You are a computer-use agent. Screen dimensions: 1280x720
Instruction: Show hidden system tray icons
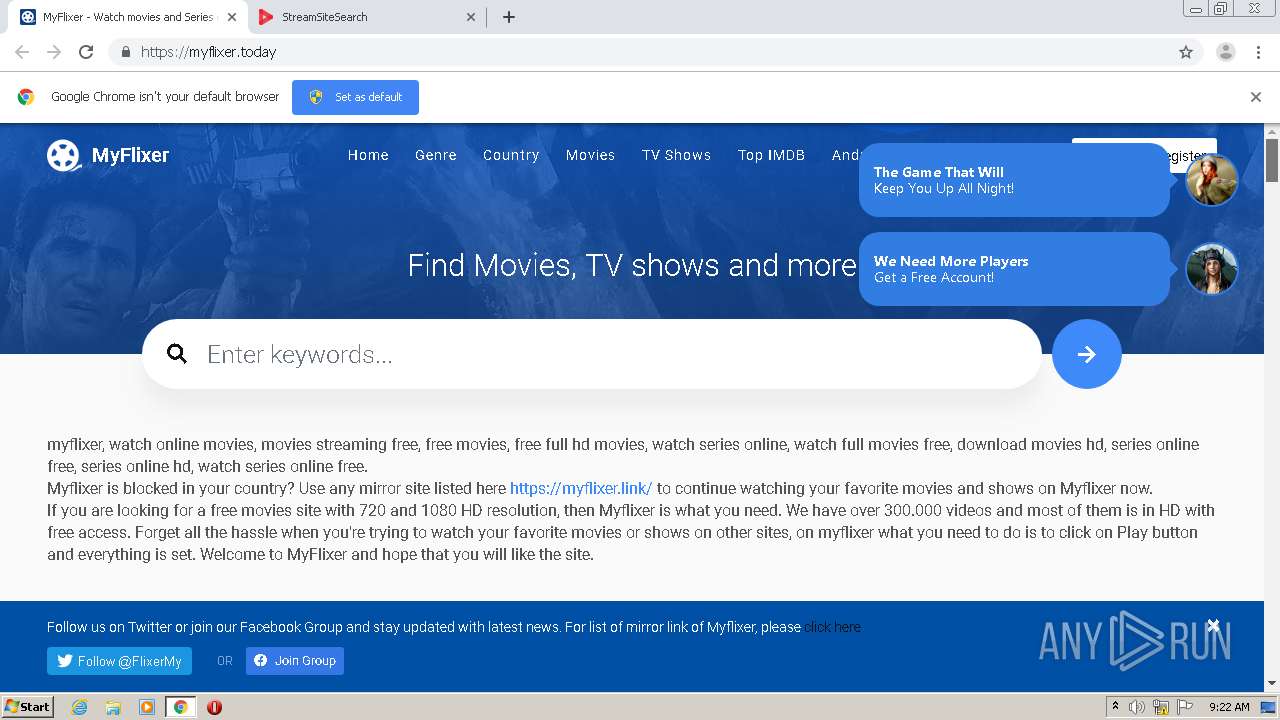point(1114,707)
